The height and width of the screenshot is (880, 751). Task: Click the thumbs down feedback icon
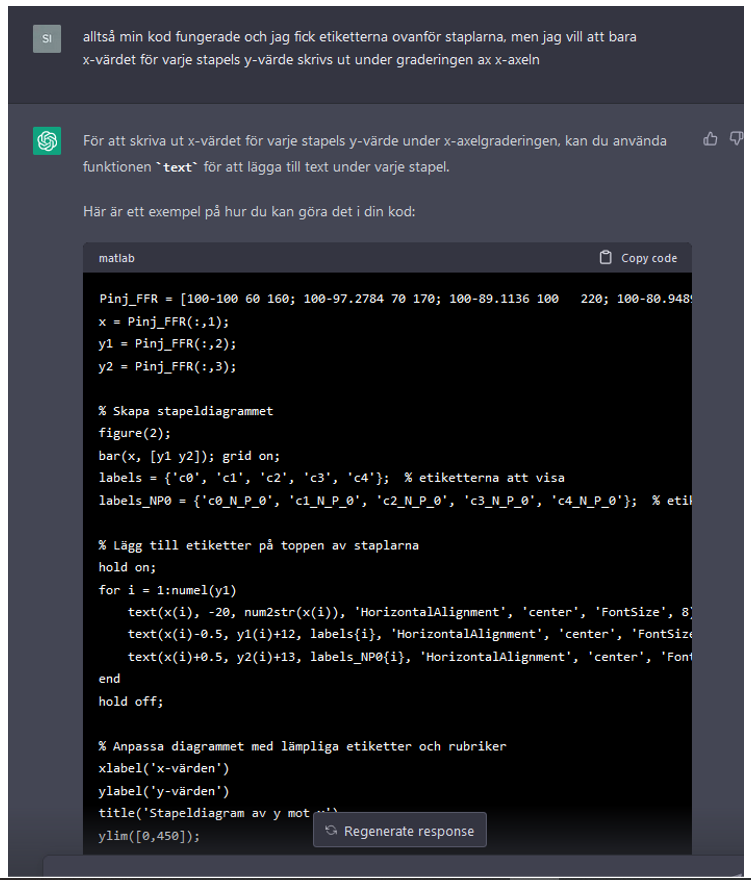point(737,139)
